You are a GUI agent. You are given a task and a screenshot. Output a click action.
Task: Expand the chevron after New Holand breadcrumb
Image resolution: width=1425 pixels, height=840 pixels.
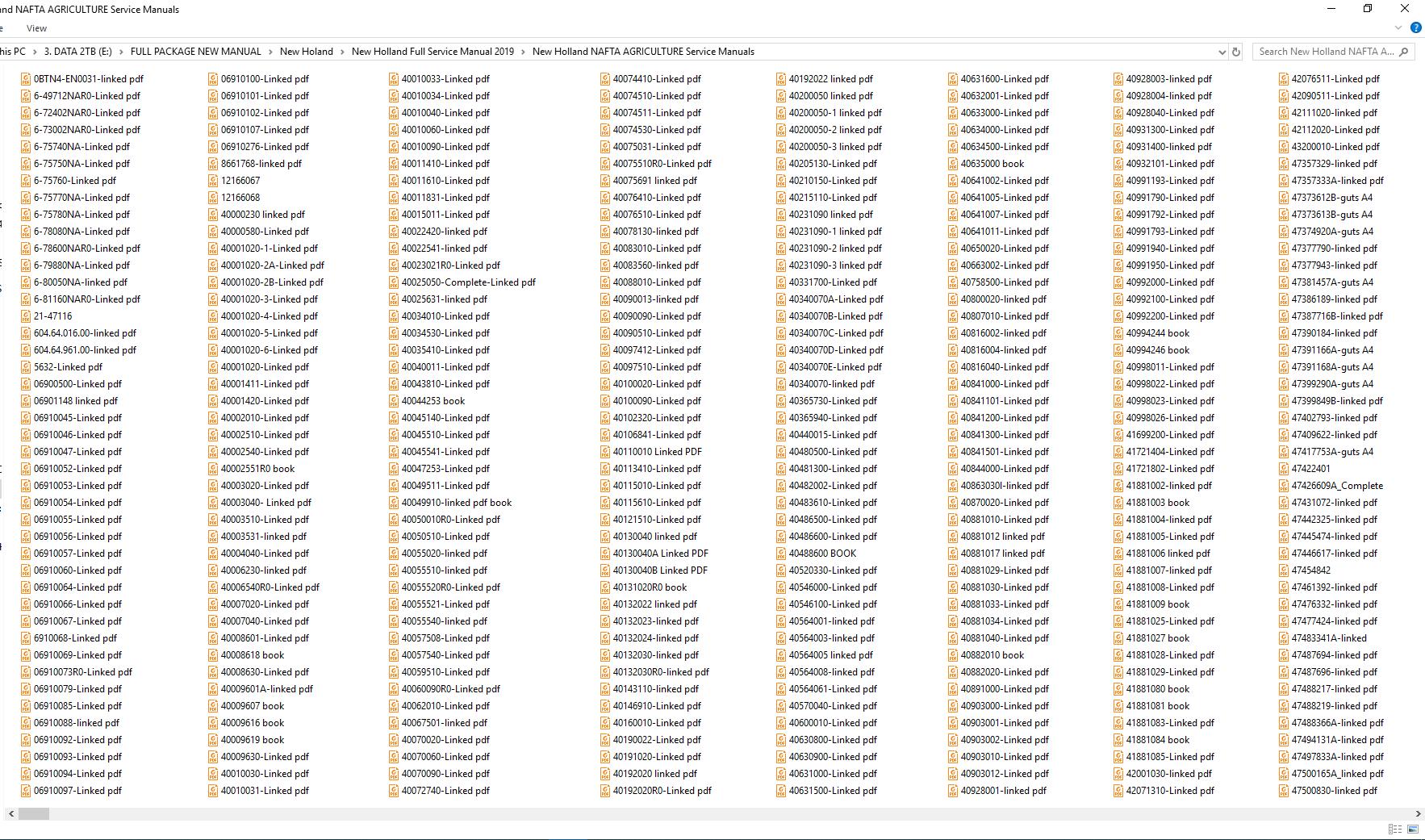[342, 52]
